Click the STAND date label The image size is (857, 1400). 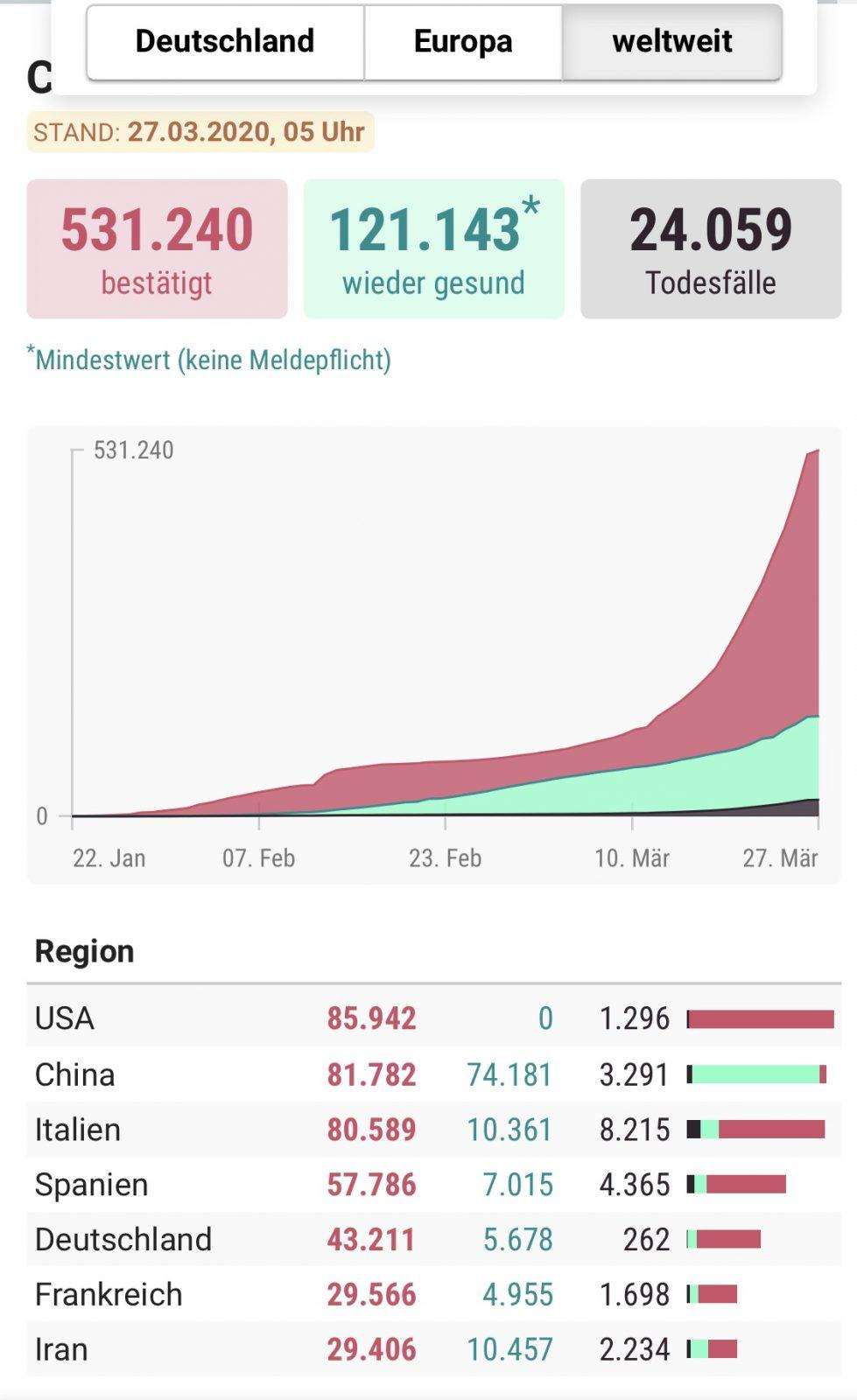200,132
